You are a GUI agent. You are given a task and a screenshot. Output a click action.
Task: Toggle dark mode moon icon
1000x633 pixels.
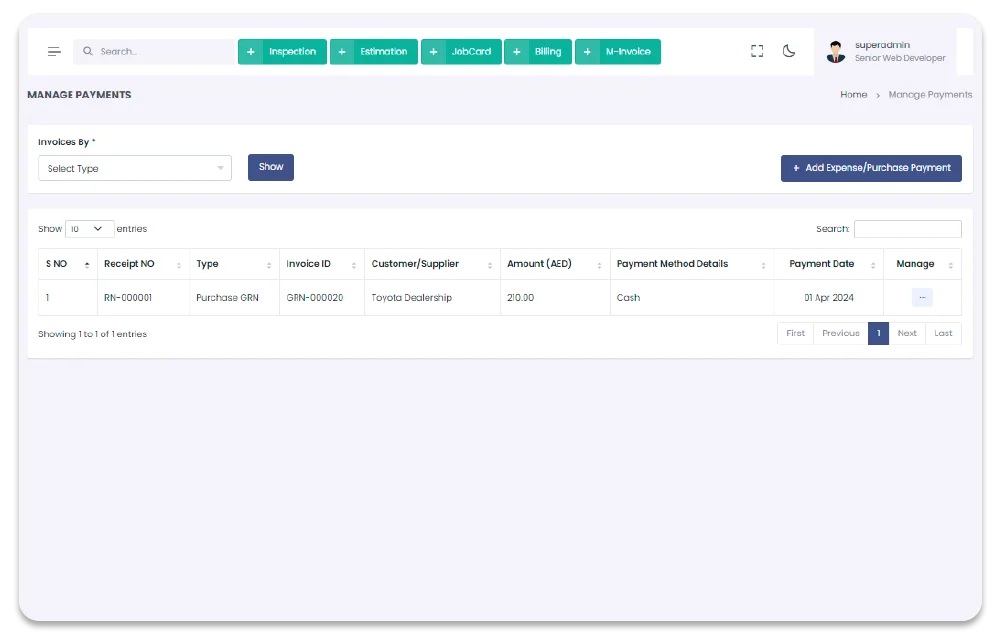789,51
